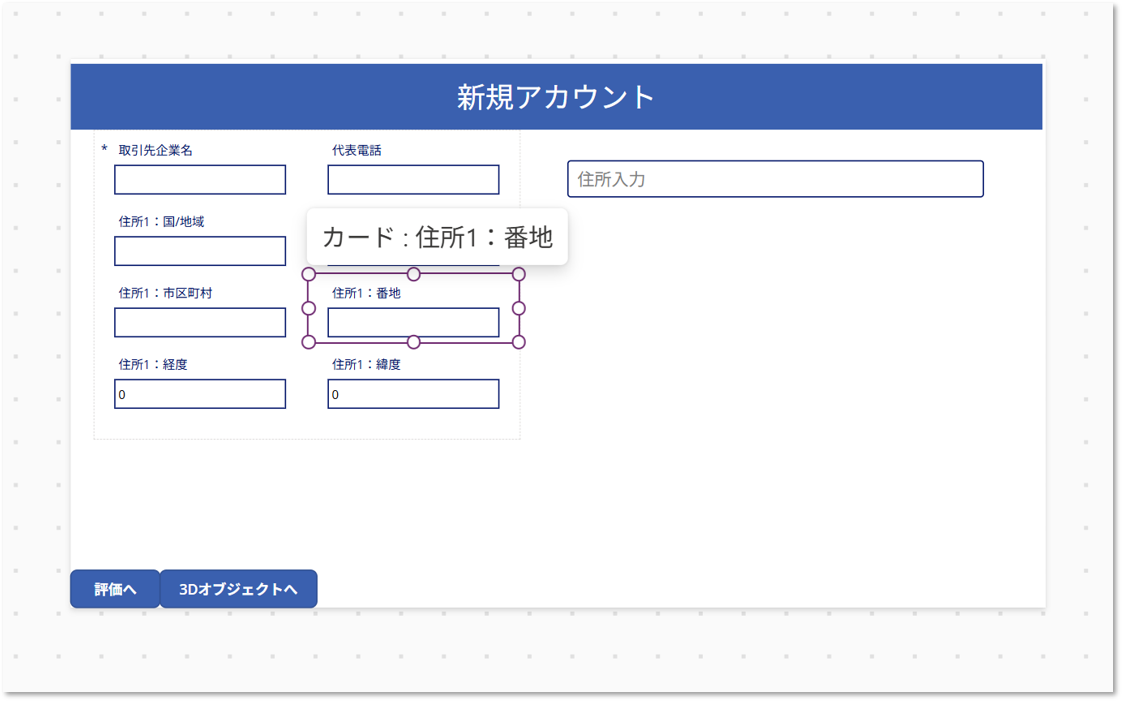The image size is (1122, 701).
Task: Click the bottom-right resize handle of selected card
Action: point(519,342)
